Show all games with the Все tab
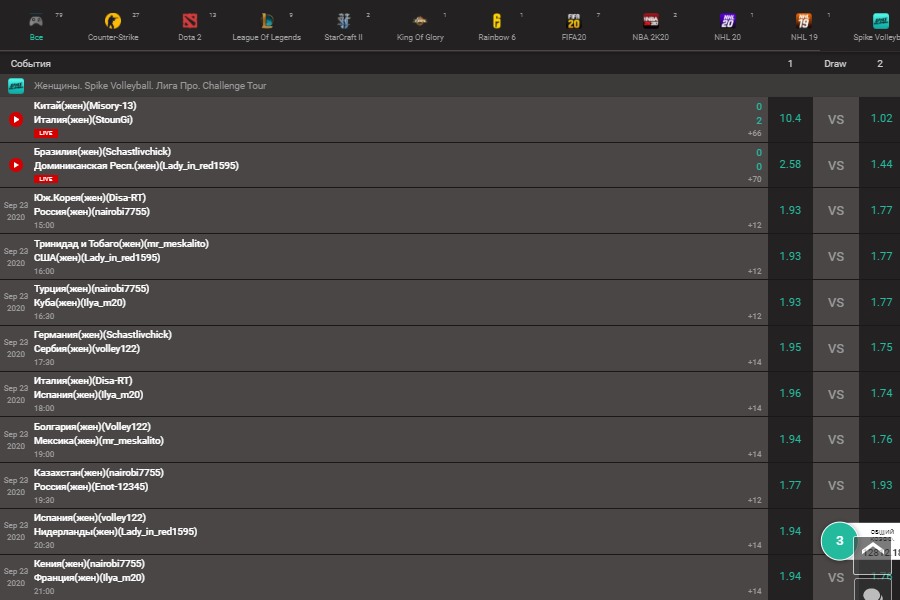 [36, 22]
